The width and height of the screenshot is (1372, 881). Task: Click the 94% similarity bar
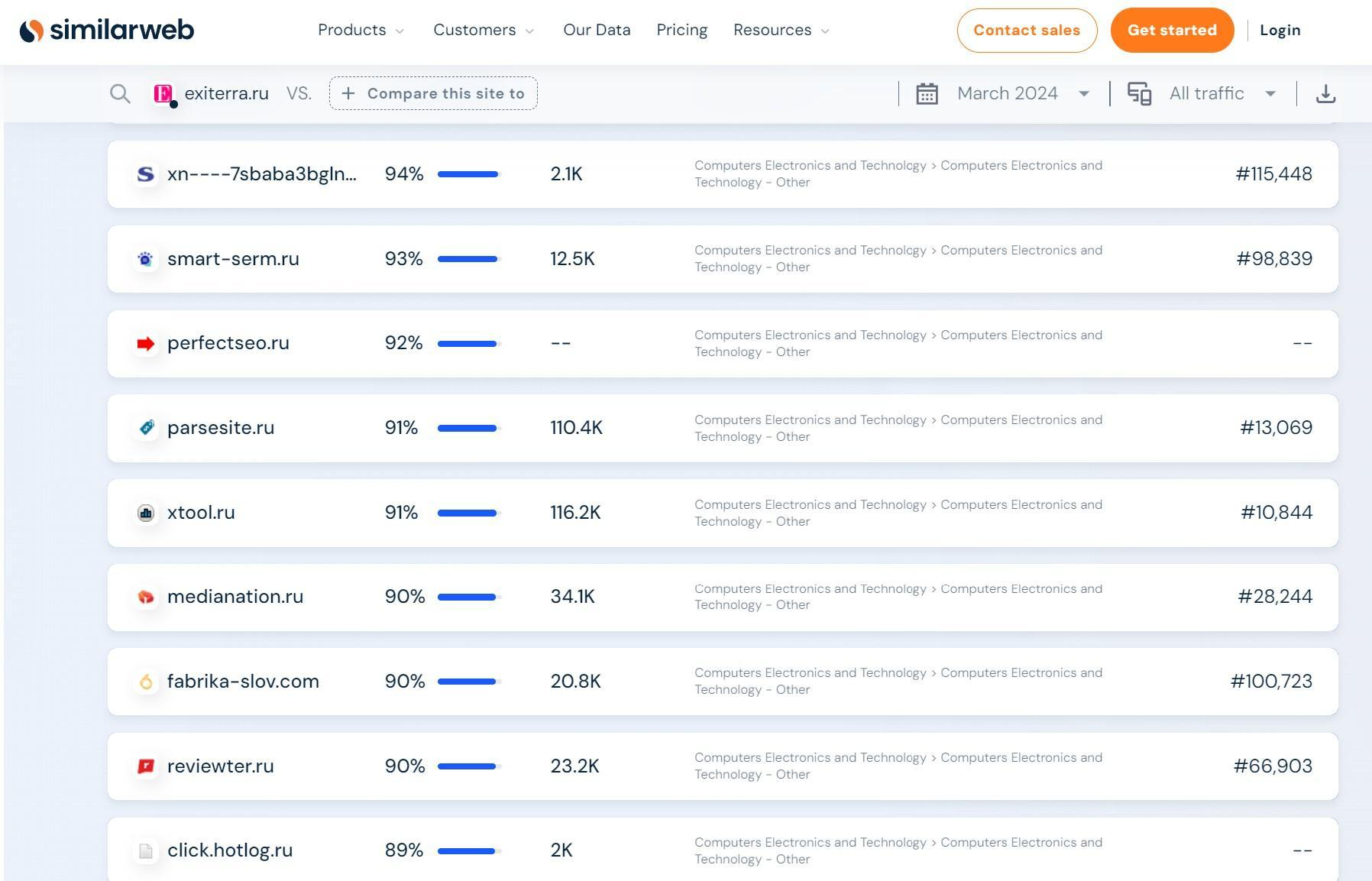tap(468, 174)
